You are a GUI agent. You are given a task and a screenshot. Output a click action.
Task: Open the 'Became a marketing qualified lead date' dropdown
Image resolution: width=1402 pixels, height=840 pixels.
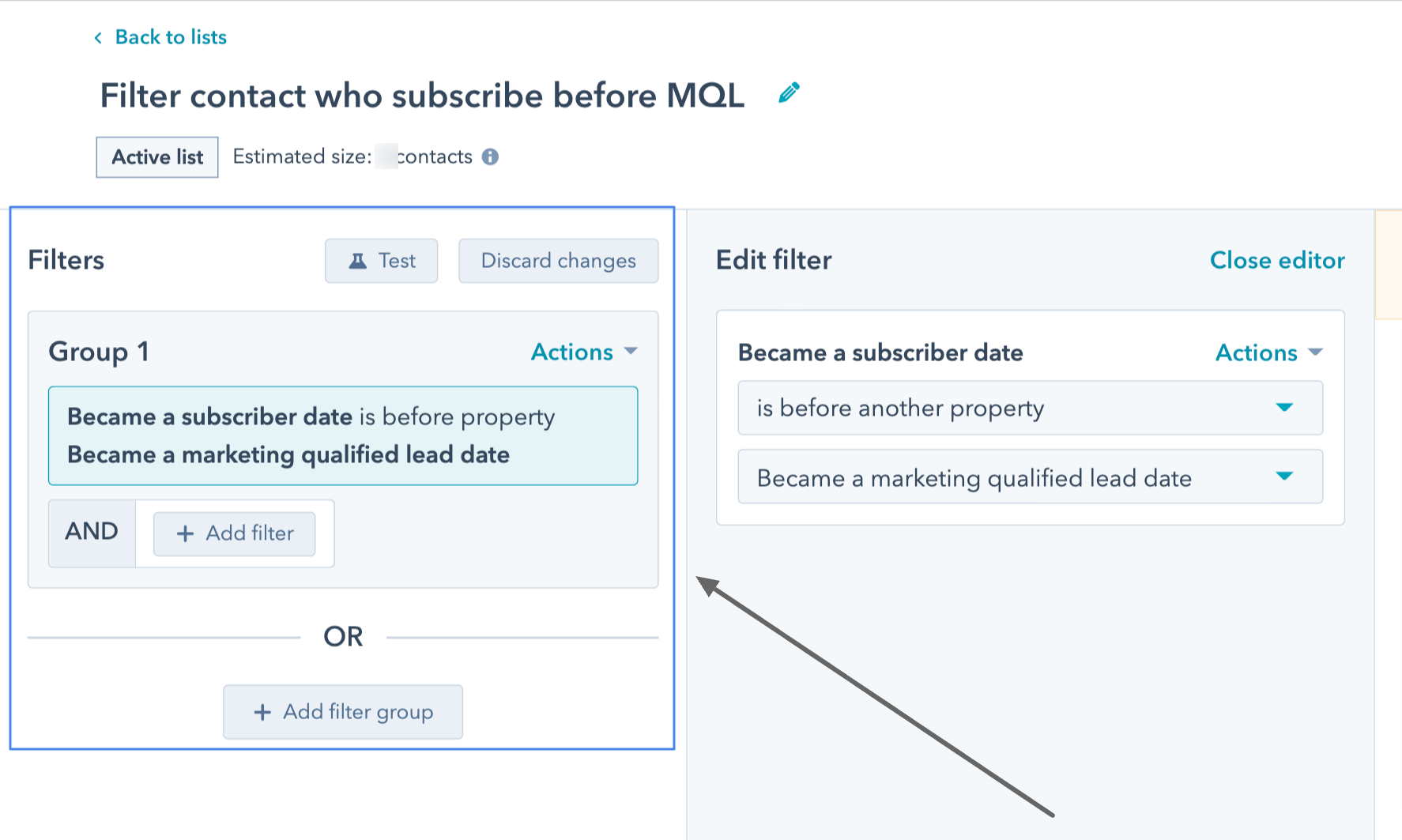point(1030,477)
